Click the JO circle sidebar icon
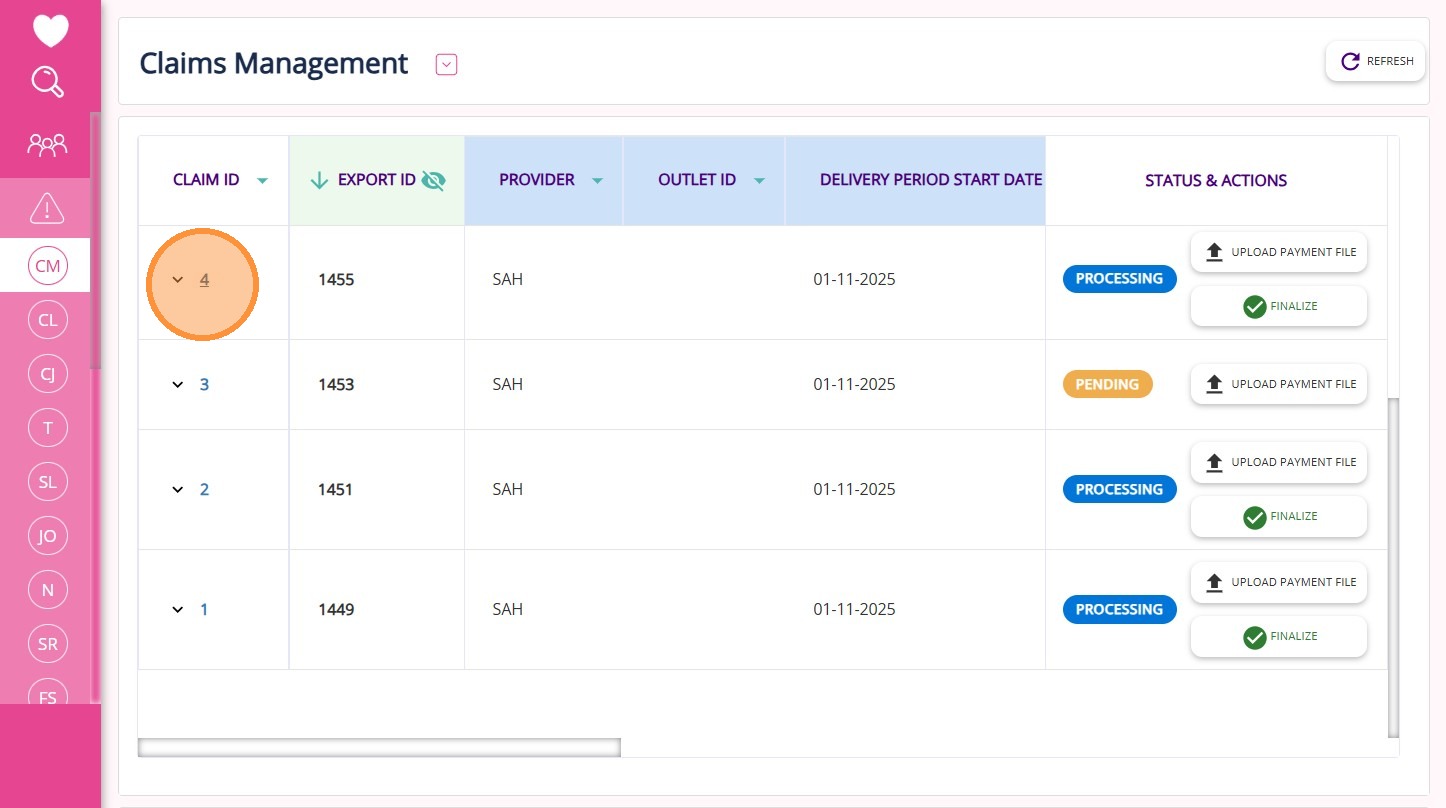 click(47, 536)
